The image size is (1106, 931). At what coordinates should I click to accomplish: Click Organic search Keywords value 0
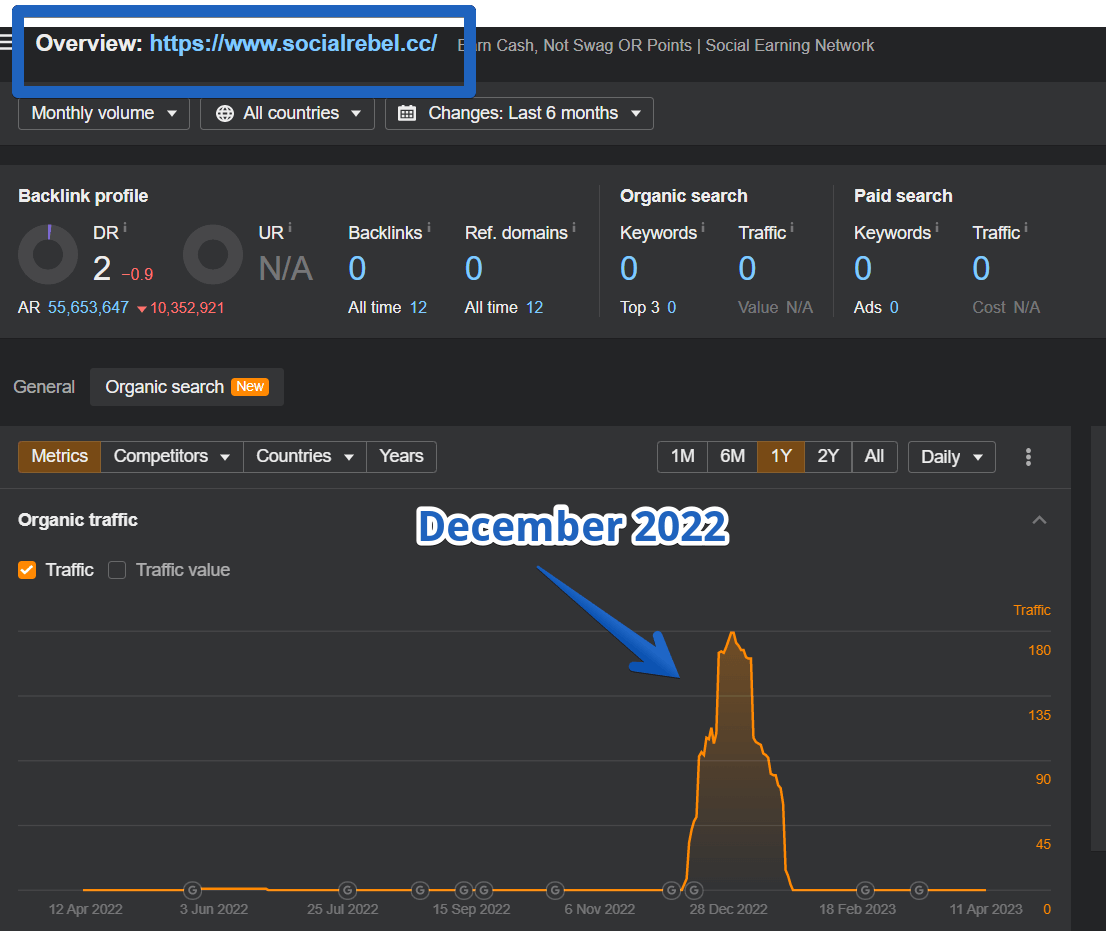click(x=629, y=269)
